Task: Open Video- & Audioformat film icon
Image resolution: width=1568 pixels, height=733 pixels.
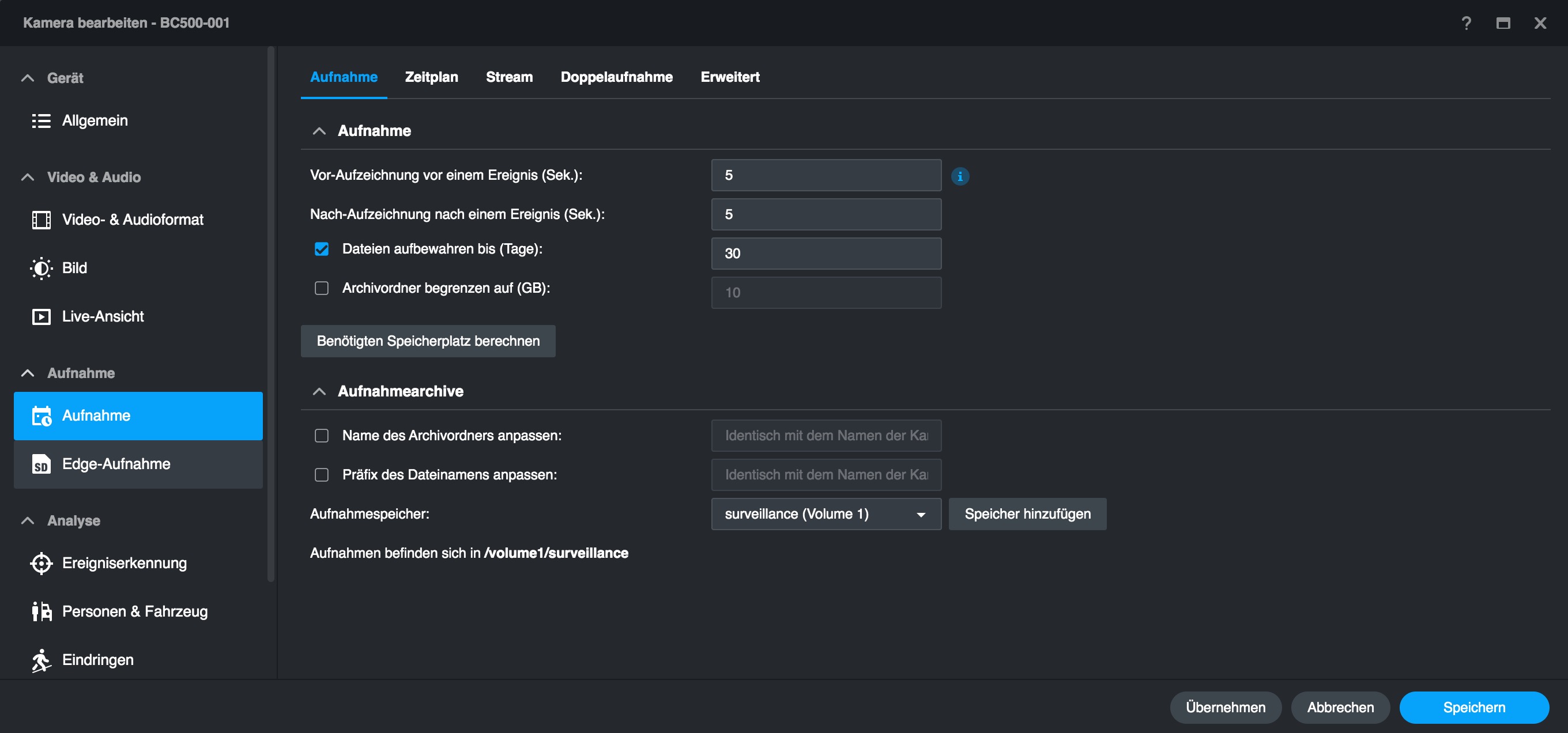Action: coord(41,220)
